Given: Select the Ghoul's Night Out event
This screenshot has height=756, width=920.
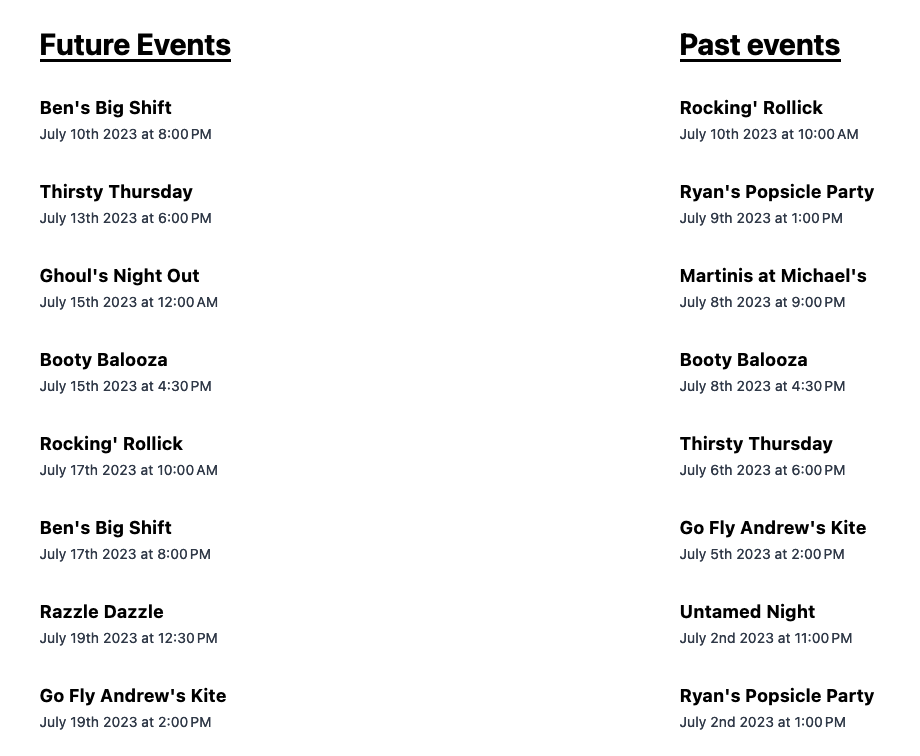Looking at the screenshot, I should click(119, 276).
